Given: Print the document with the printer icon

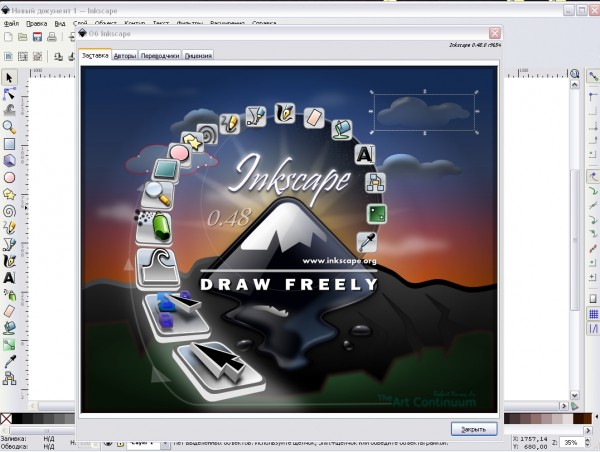Looking at the screenshot, I should pyautogui.click(x=52, y=37).
